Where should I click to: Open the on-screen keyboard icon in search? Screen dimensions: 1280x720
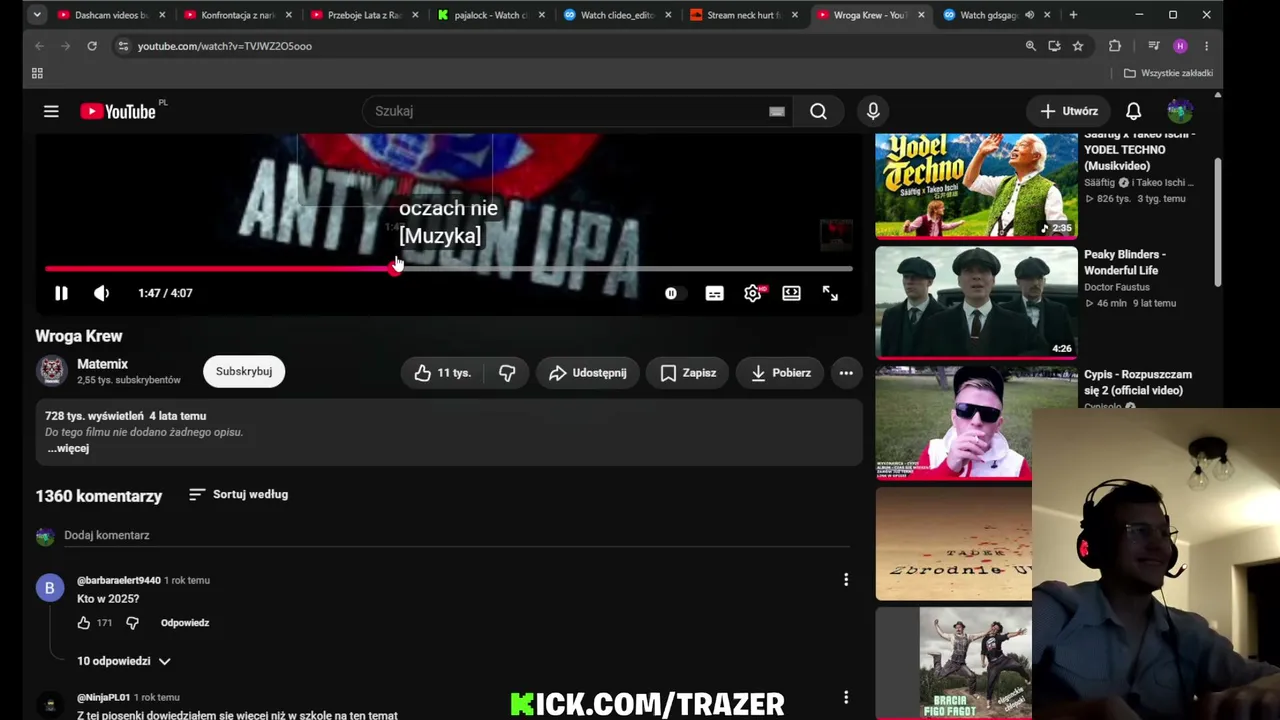(x=776, y=111)
